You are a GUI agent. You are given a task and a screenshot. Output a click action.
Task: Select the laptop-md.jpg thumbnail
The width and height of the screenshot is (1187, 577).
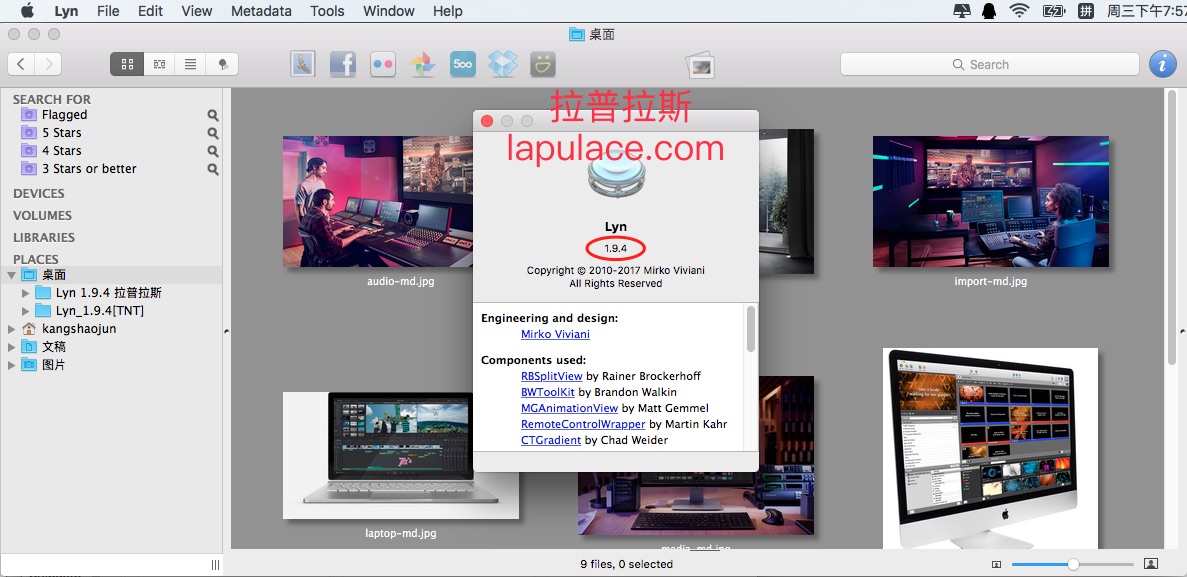[x=401, y=455]
